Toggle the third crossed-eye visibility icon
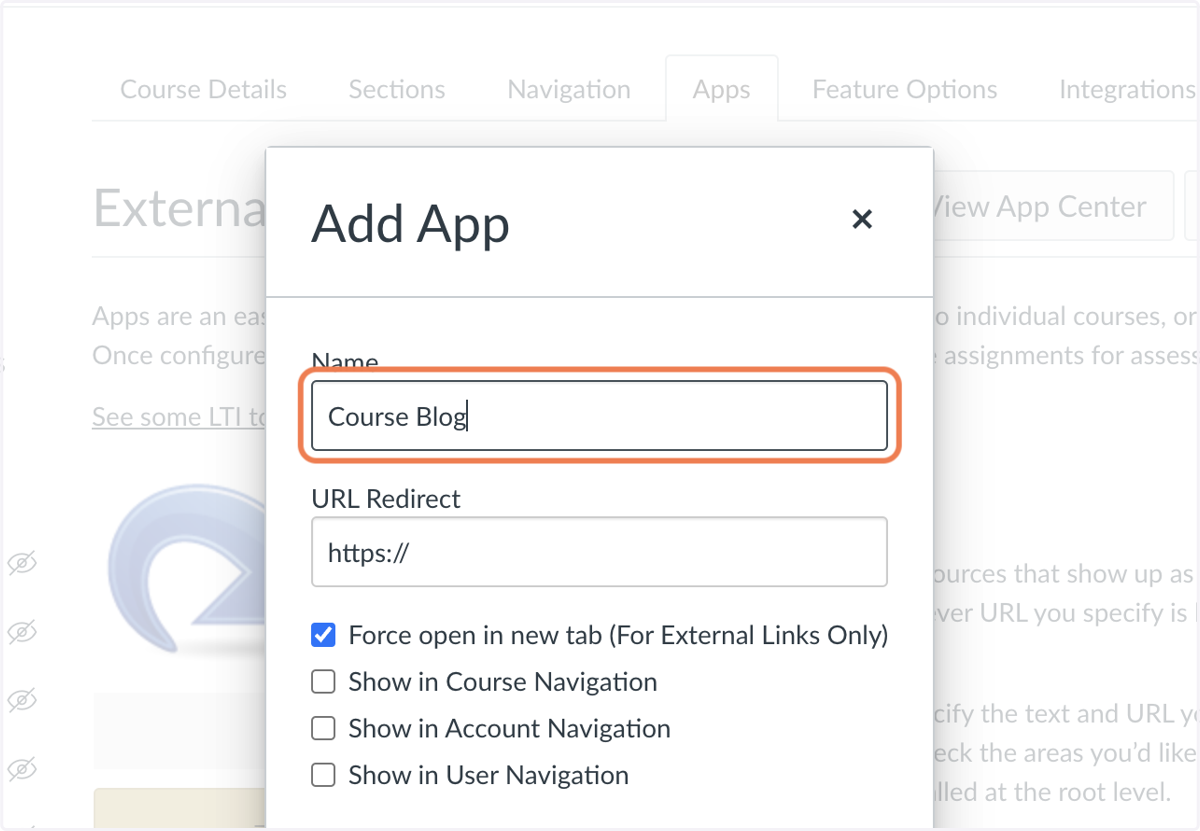Screen dimensions: 1200x831 [x=22, y=698]
